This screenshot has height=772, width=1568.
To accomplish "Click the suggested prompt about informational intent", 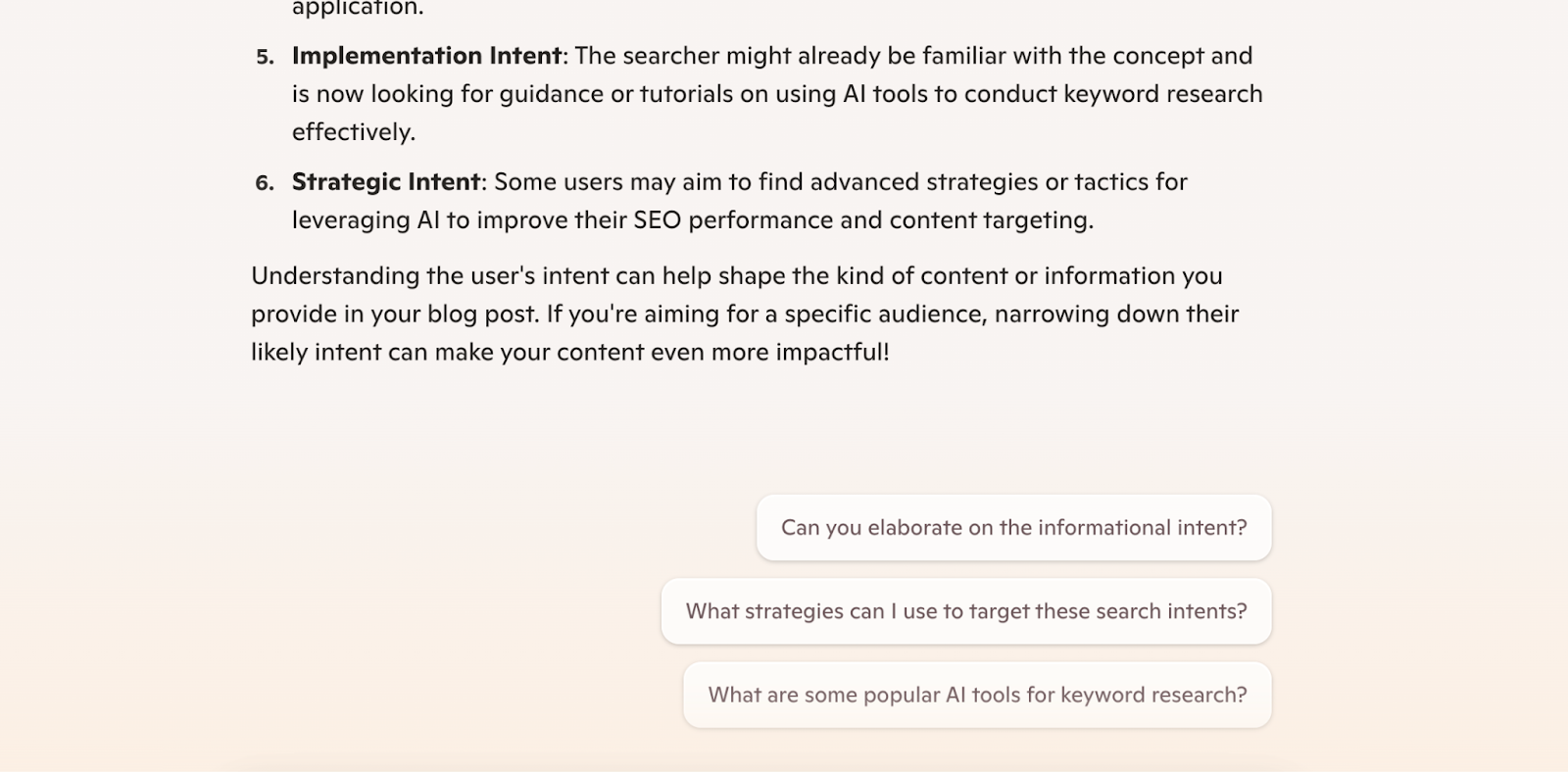I will pos(1013,527).
